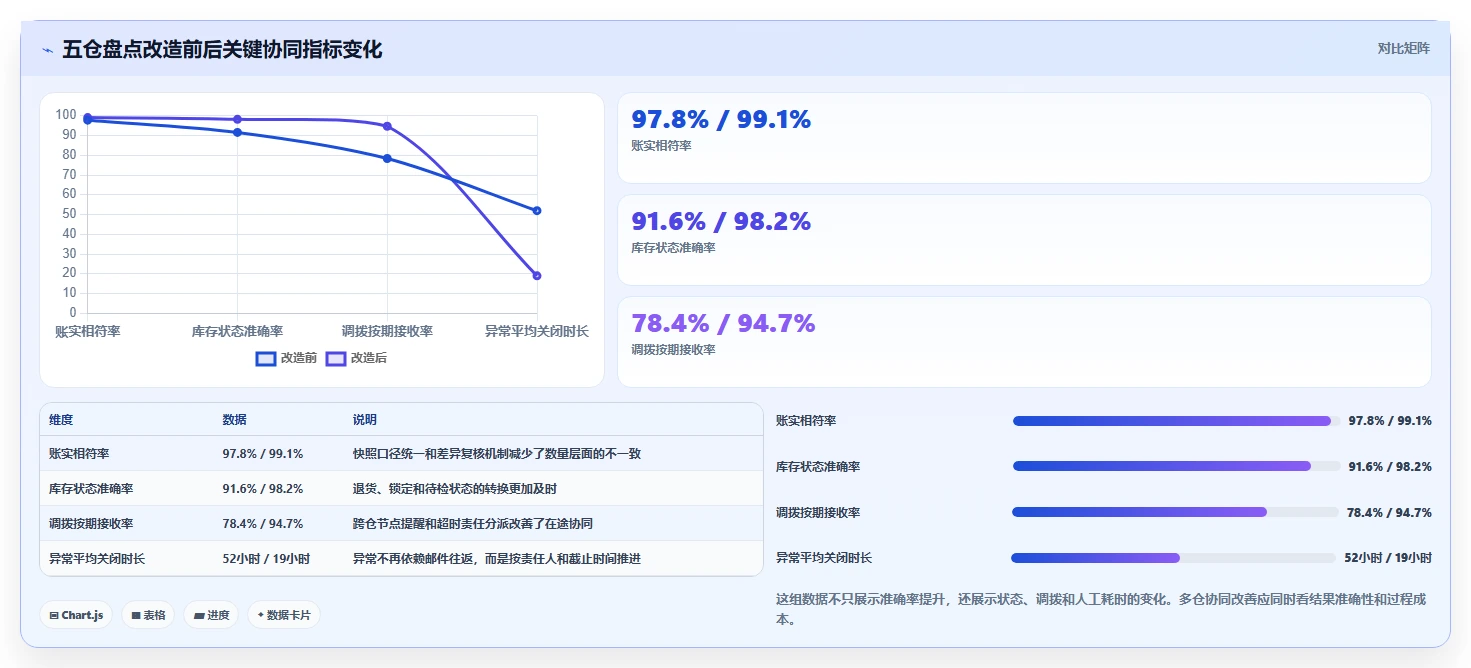The width and height of the screenshot is (1471, 668).
Task: Click the 说明 column header
Action: click(x=365, y=420)
